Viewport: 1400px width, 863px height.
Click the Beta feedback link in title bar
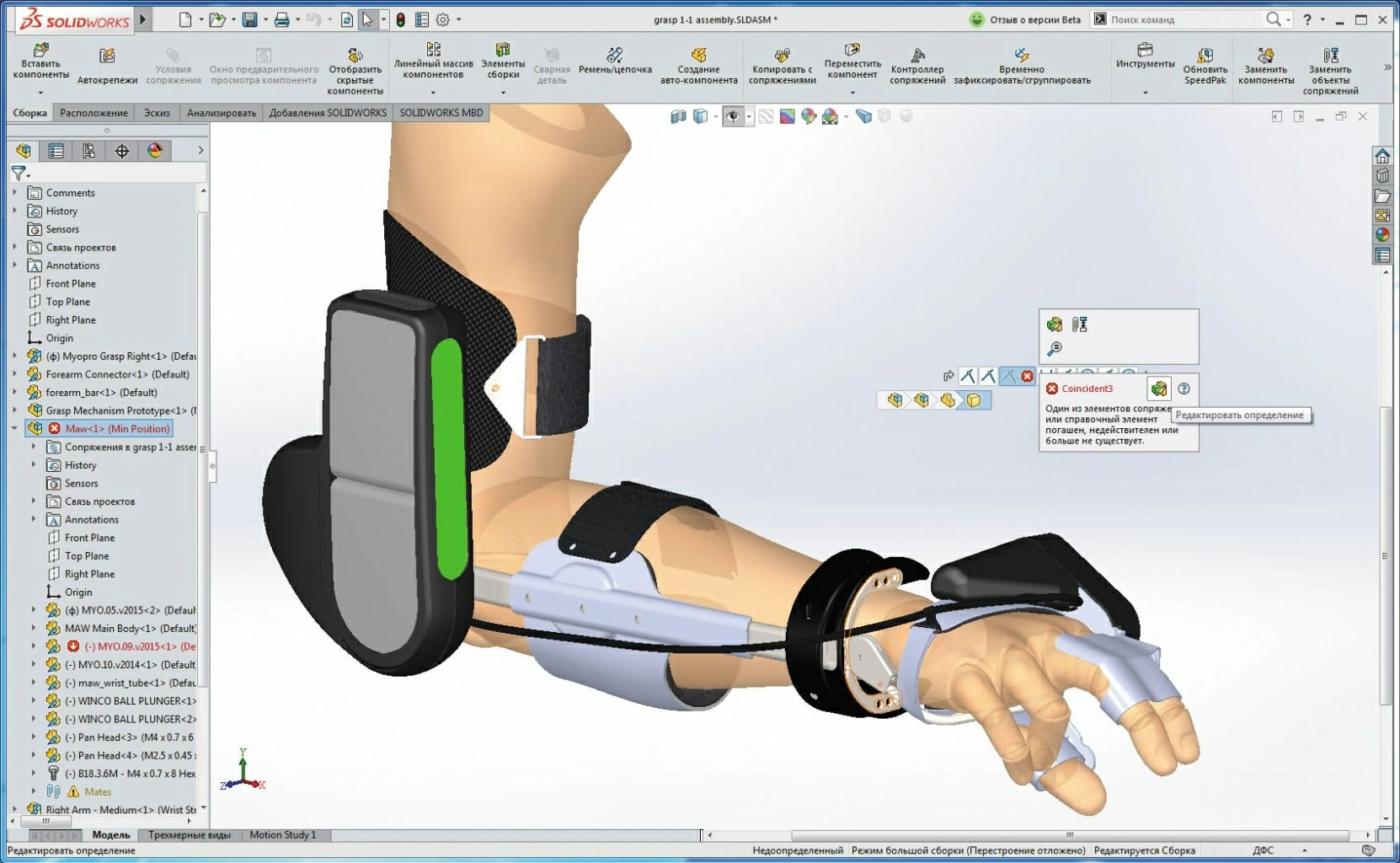(1026, 19)
